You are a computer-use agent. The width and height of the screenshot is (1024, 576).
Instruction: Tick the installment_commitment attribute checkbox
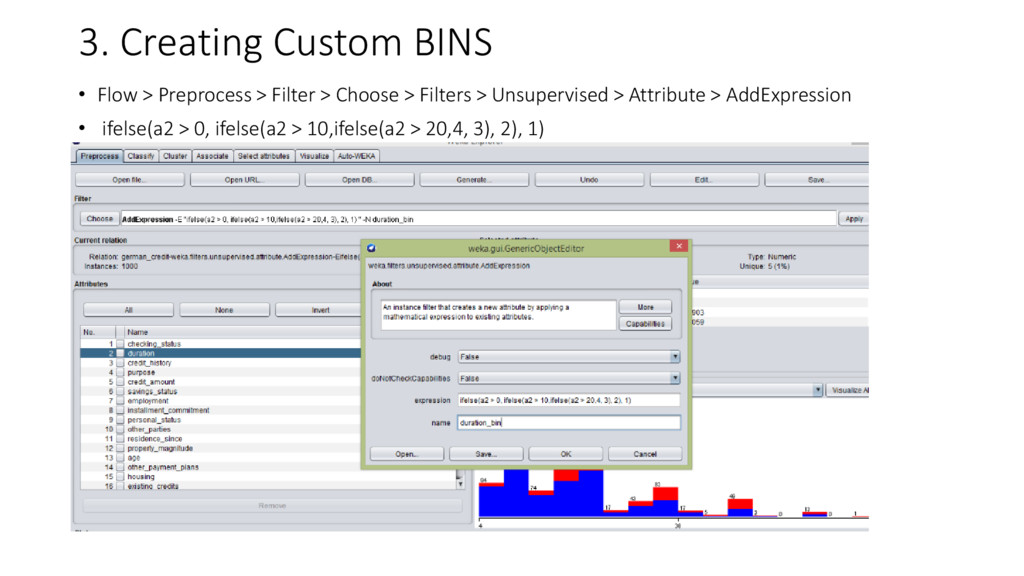tap(120, 410)
